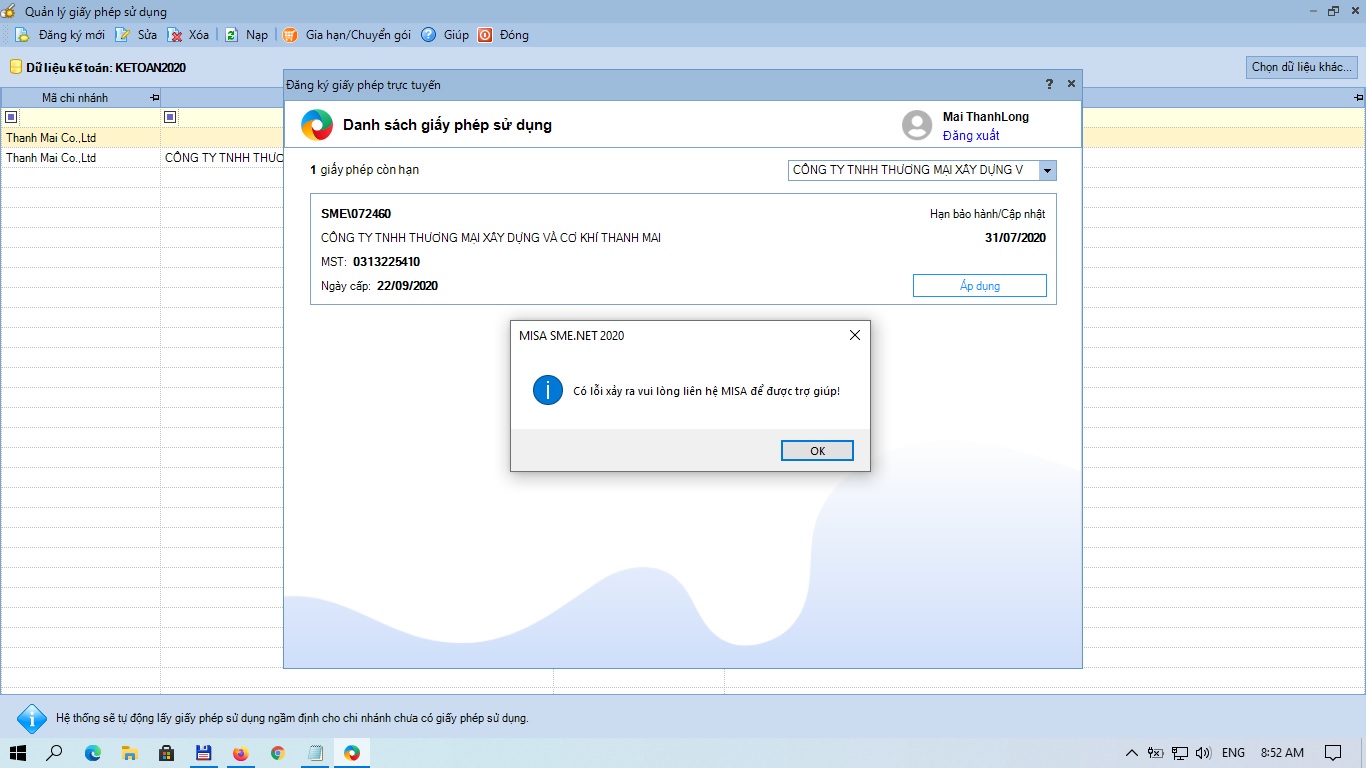The height and width of the screenshot is (768, 1366).
Task: Click the ENG language indicator
Action: 1233,753
